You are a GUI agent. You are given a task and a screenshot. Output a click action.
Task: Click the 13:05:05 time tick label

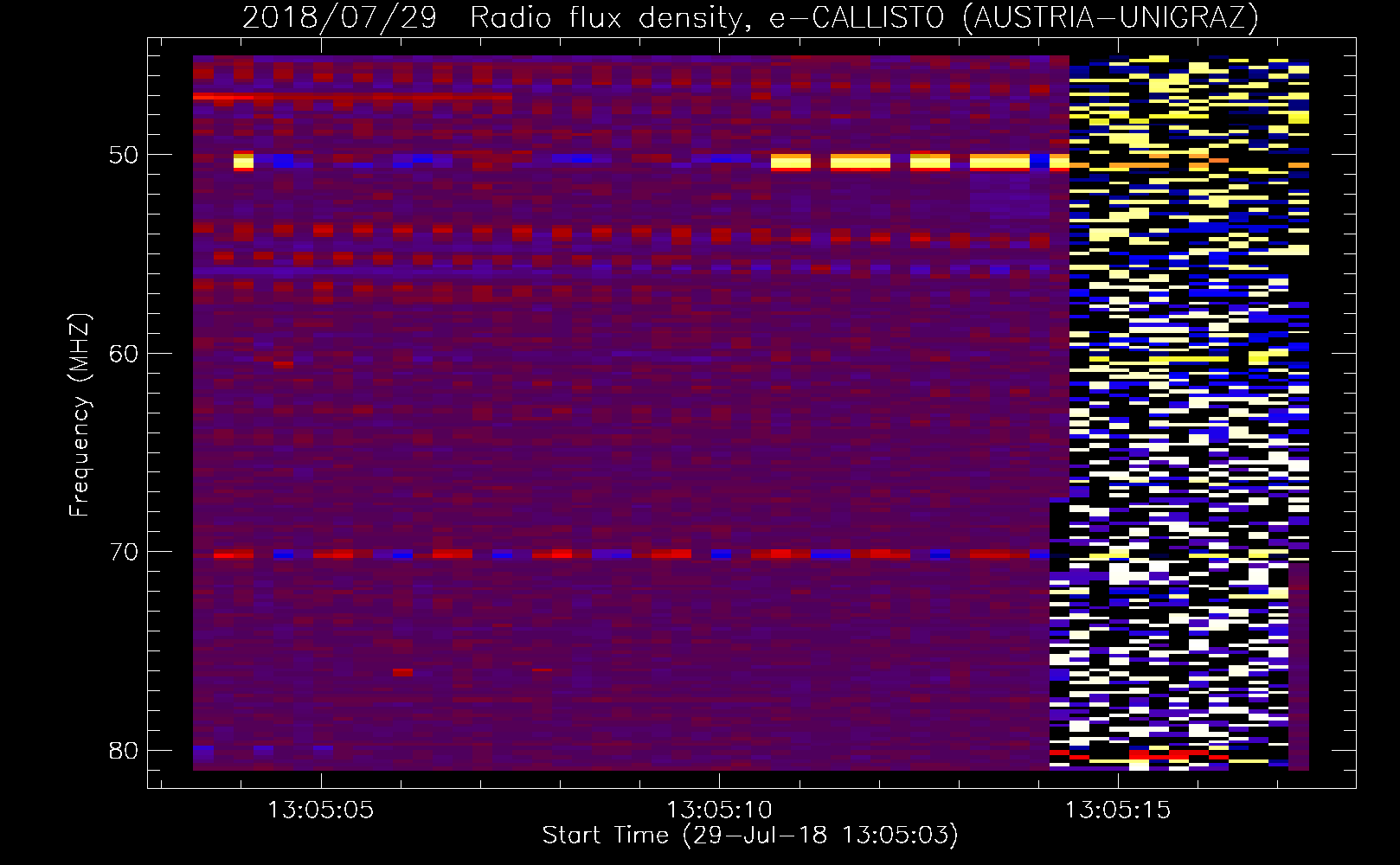click(x=320, y=811)
